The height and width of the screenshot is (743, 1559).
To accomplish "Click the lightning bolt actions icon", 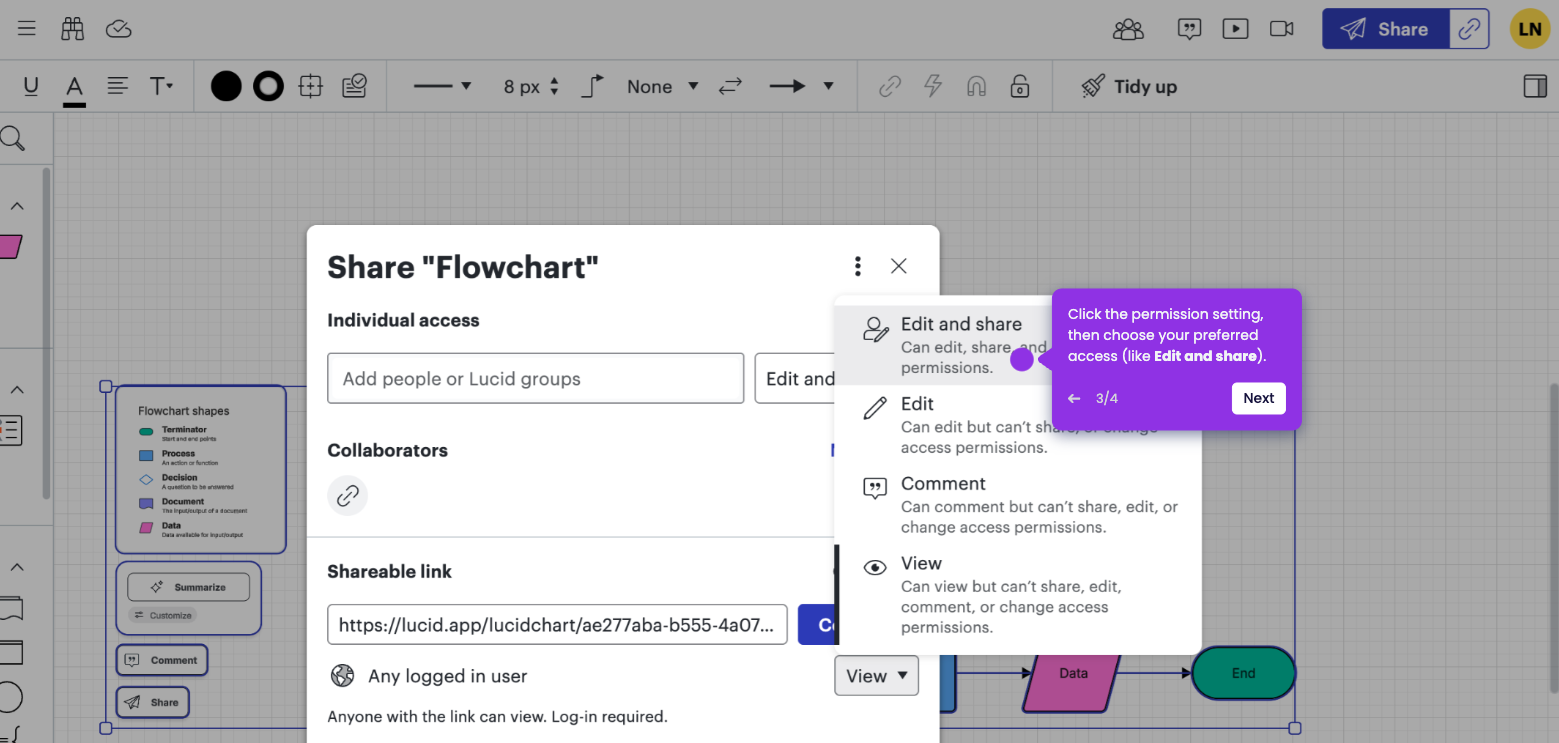I will click(933, 86).
